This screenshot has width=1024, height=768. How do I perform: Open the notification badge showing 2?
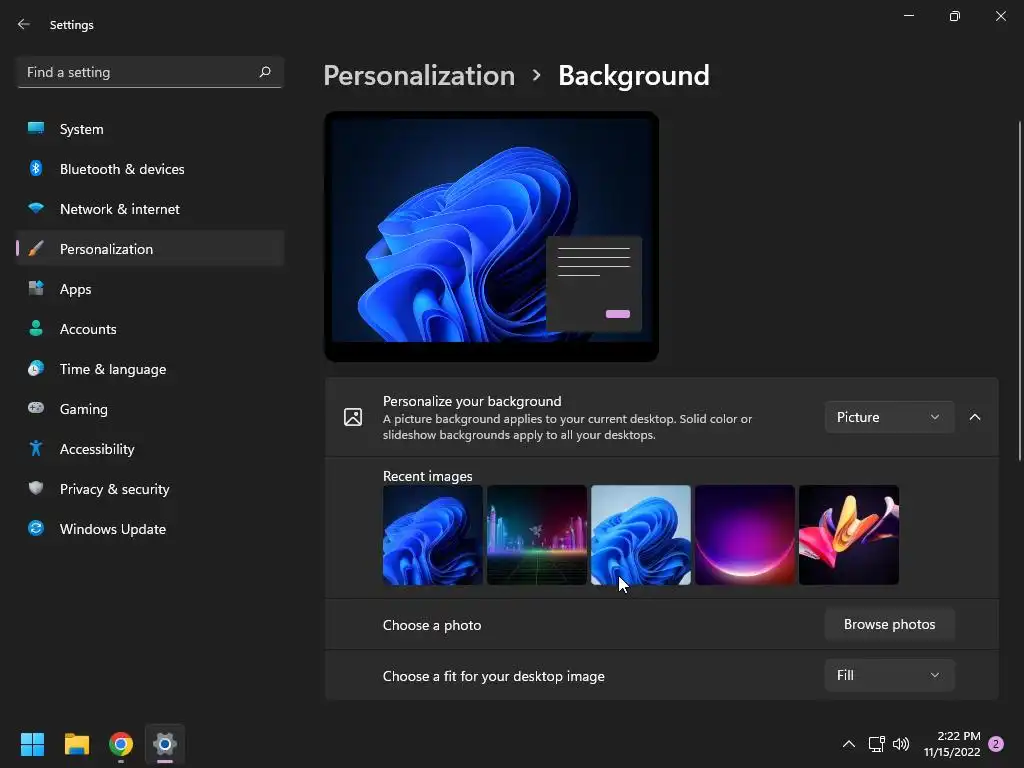click(x=996, y=744)
